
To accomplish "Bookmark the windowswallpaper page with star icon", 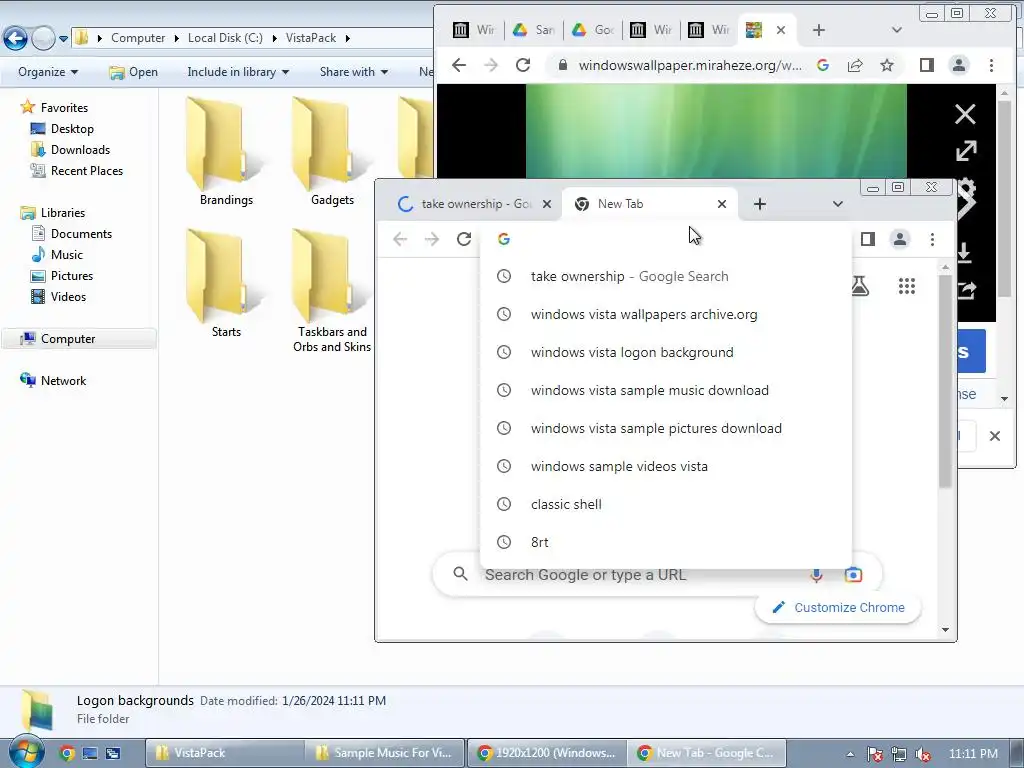I will click(886, 65).
